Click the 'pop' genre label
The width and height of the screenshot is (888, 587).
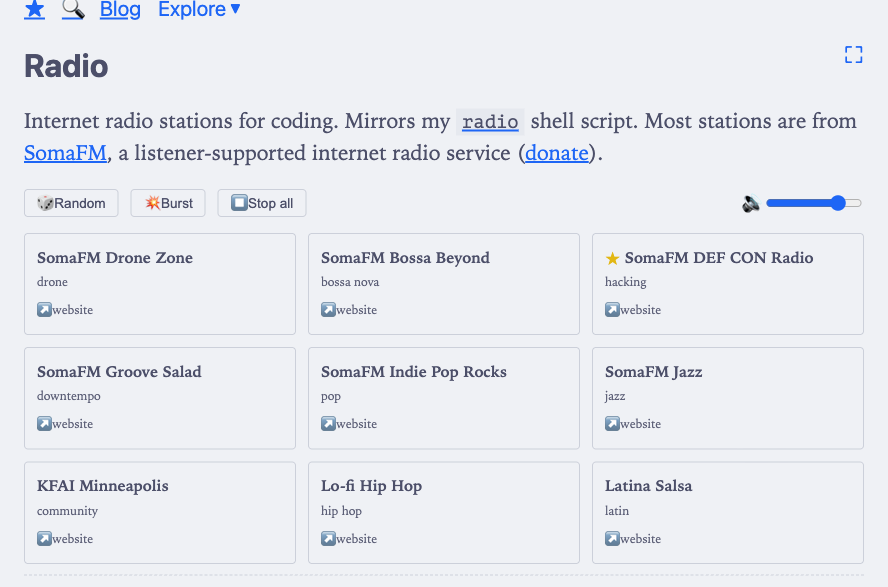coord(331,397)
